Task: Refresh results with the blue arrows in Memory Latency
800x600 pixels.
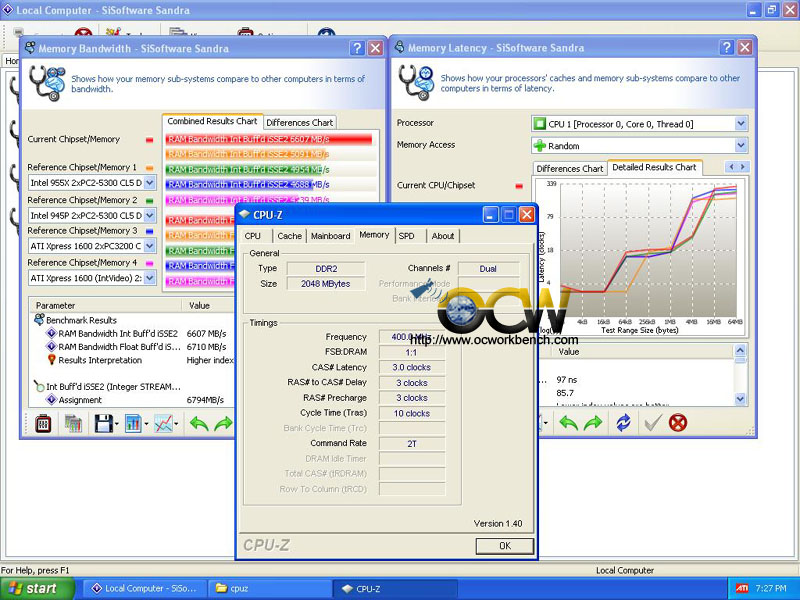Action: pyautogui.click(x=623, y=423)
